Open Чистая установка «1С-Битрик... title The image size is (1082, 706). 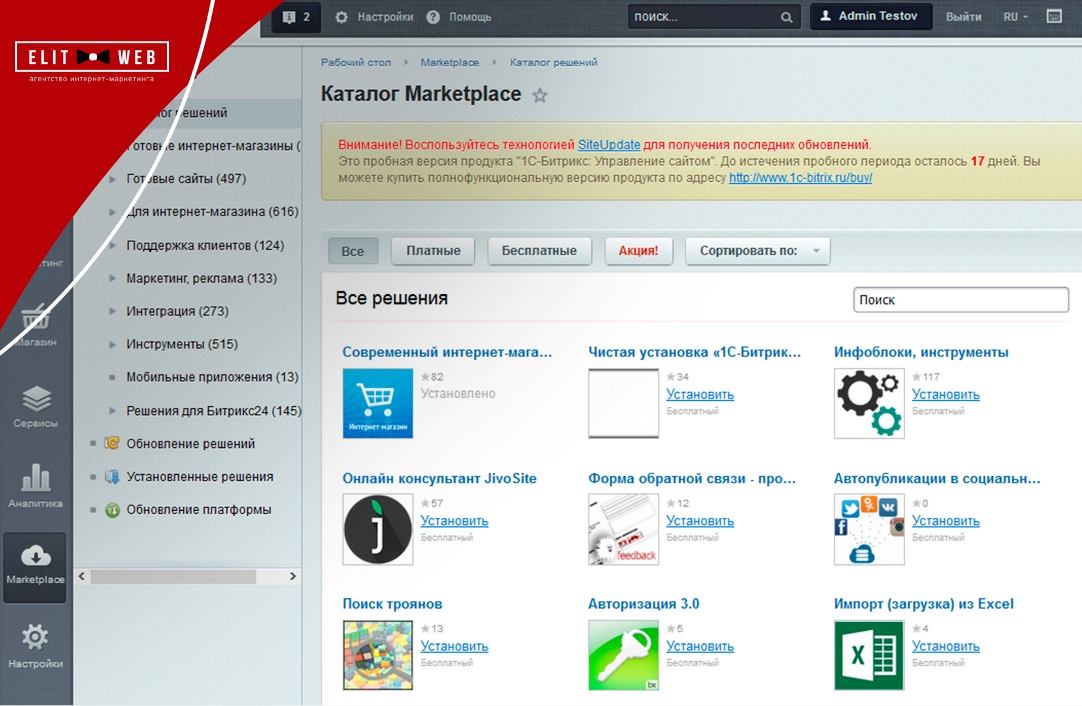click(x=694, y=352)
